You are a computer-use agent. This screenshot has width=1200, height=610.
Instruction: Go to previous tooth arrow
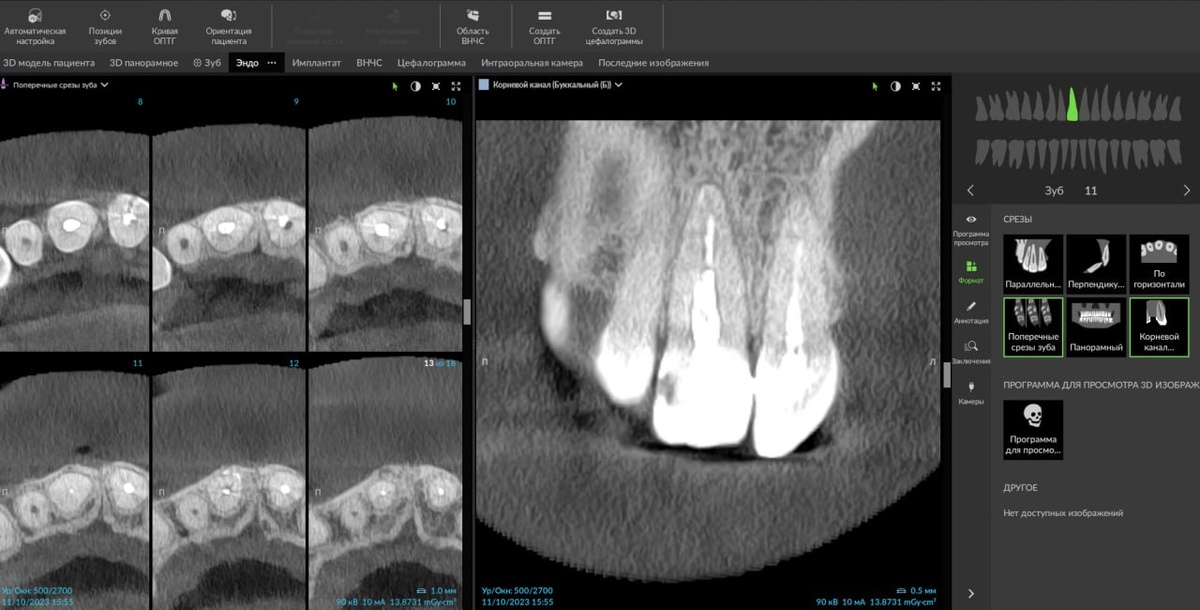(970, 190)
